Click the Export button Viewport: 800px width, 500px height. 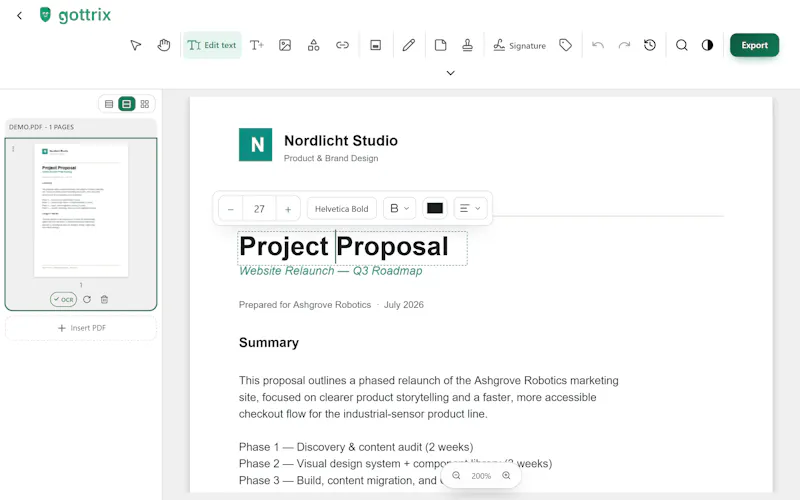(x=754, y=45)
